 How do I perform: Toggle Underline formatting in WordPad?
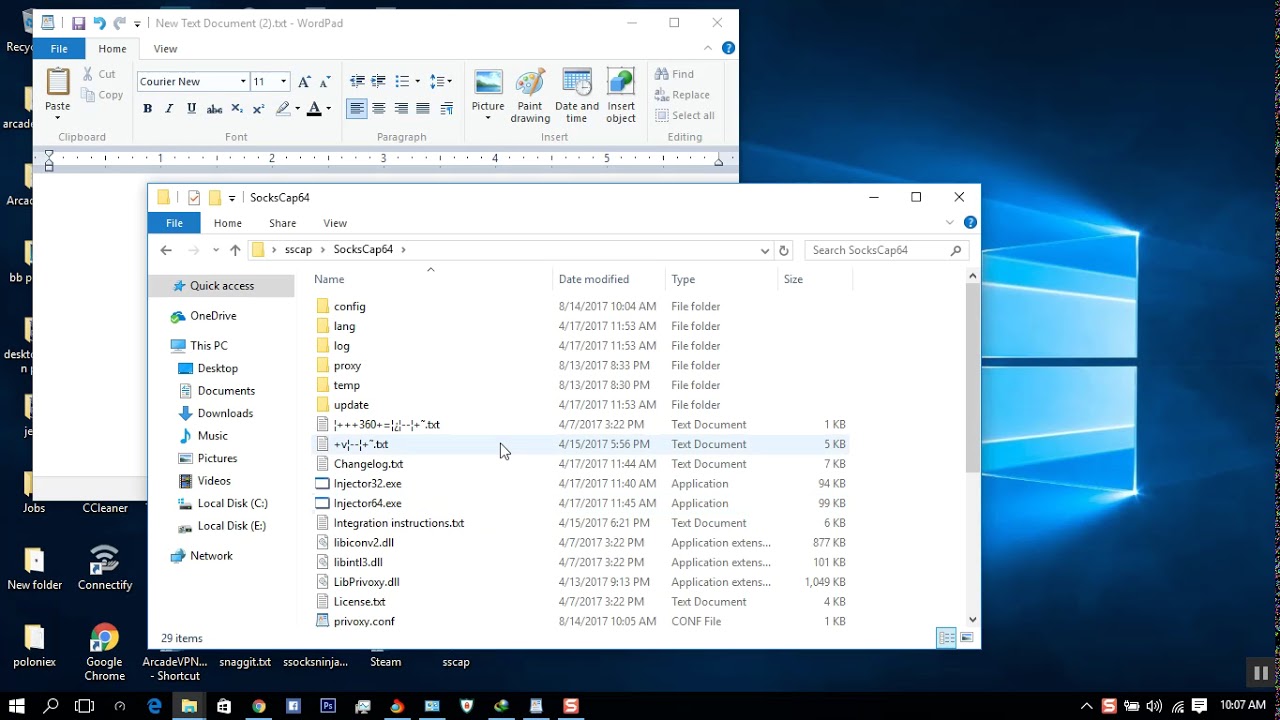coord(191,109)
